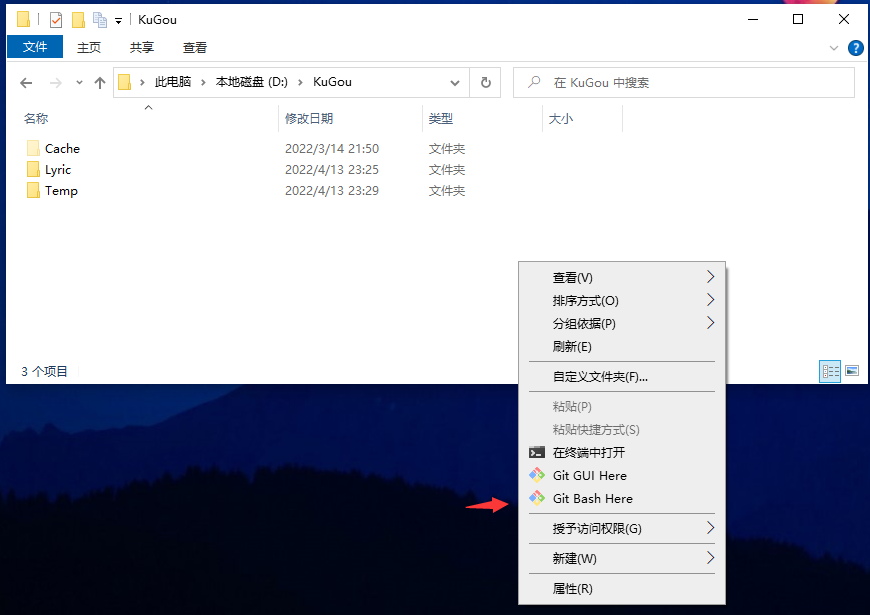The image size is (870, 615).
Task: Switch to details view in status bar
Action: pyautogui.click(x=830, y=371)
